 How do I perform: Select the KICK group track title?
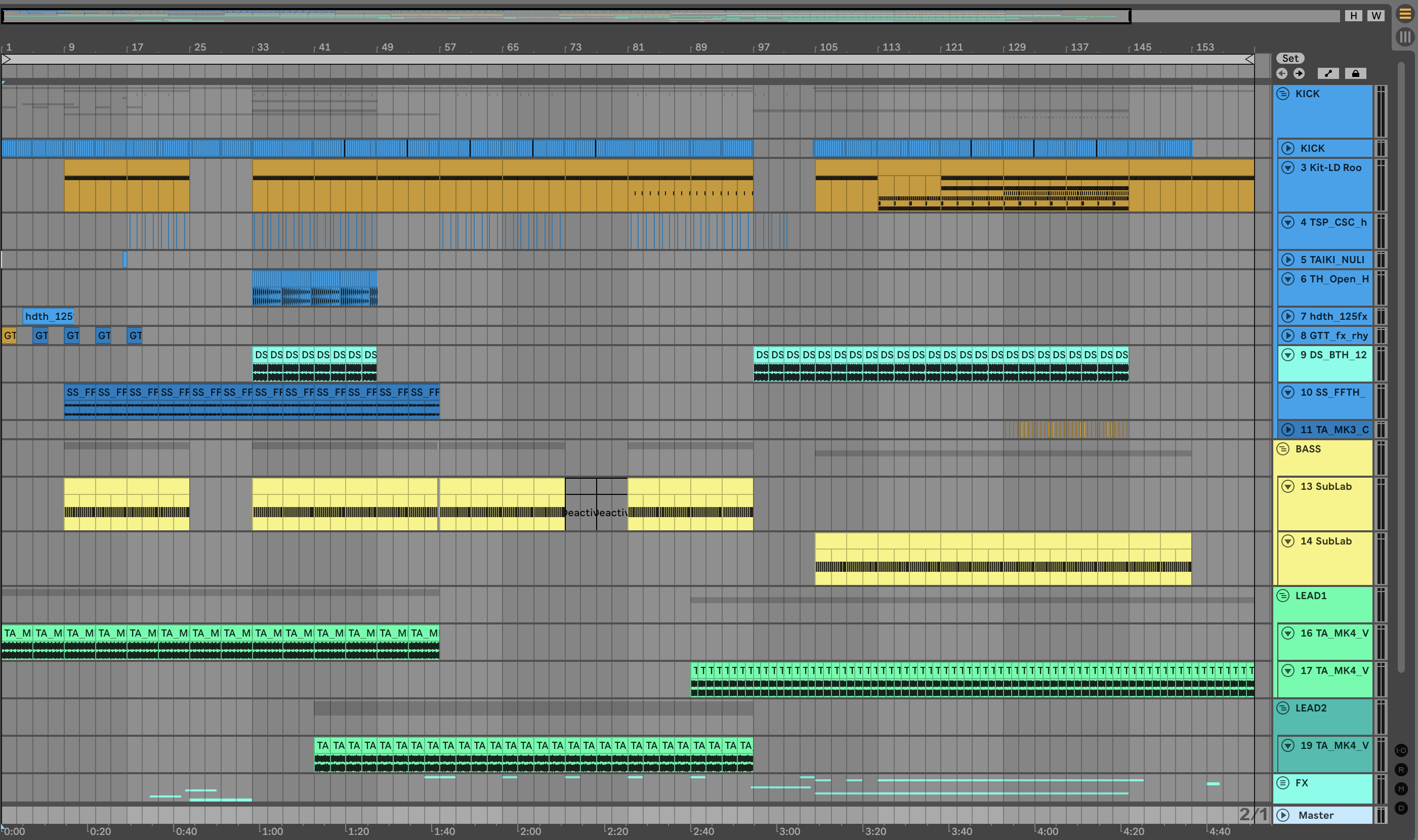pyautogui.click(x=1307, y=94)
